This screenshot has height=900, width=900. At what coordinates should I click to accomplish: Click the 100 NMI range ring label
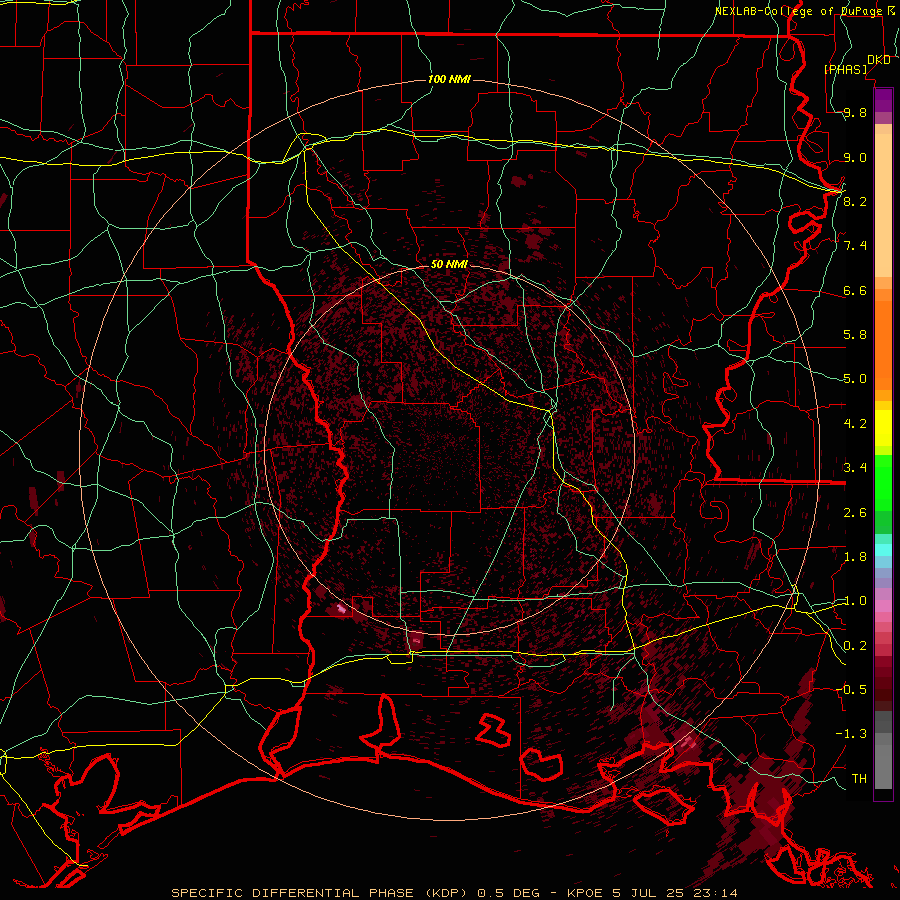tap(449, 79)
